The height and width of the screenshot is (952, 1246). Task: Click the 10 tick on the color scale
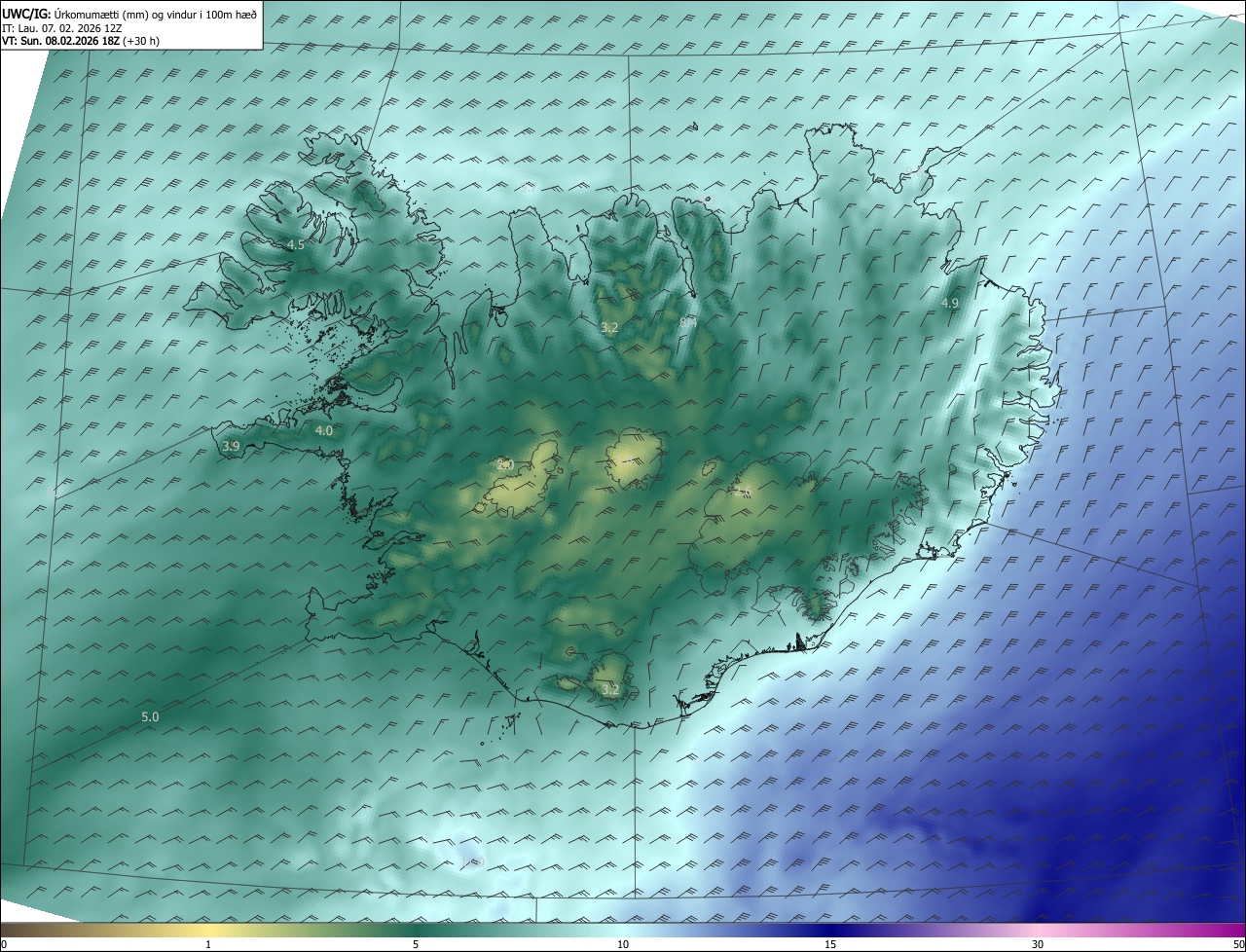coord(623,944)
